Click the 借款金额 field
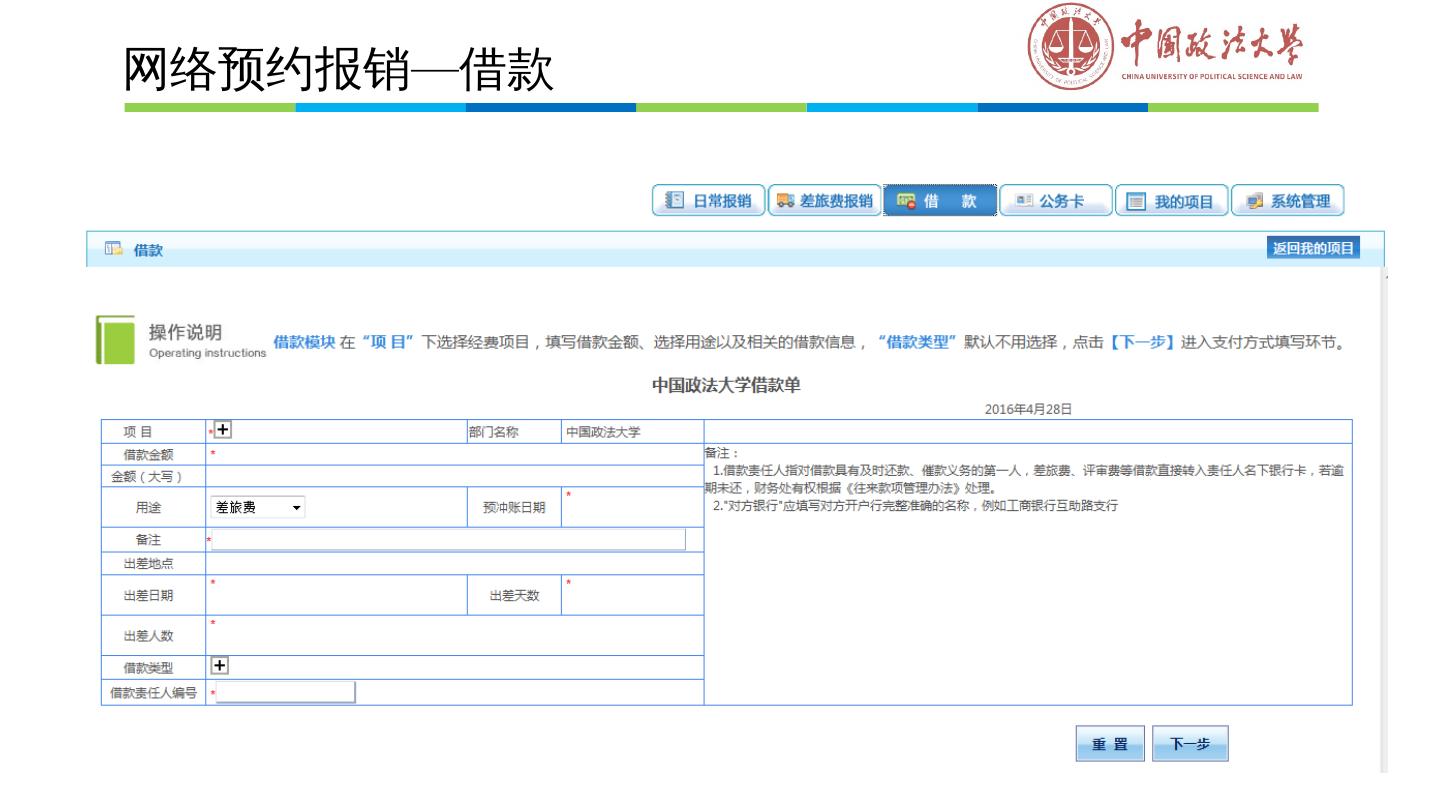This screenshot has height=810, width=1440. pos(455,455)
